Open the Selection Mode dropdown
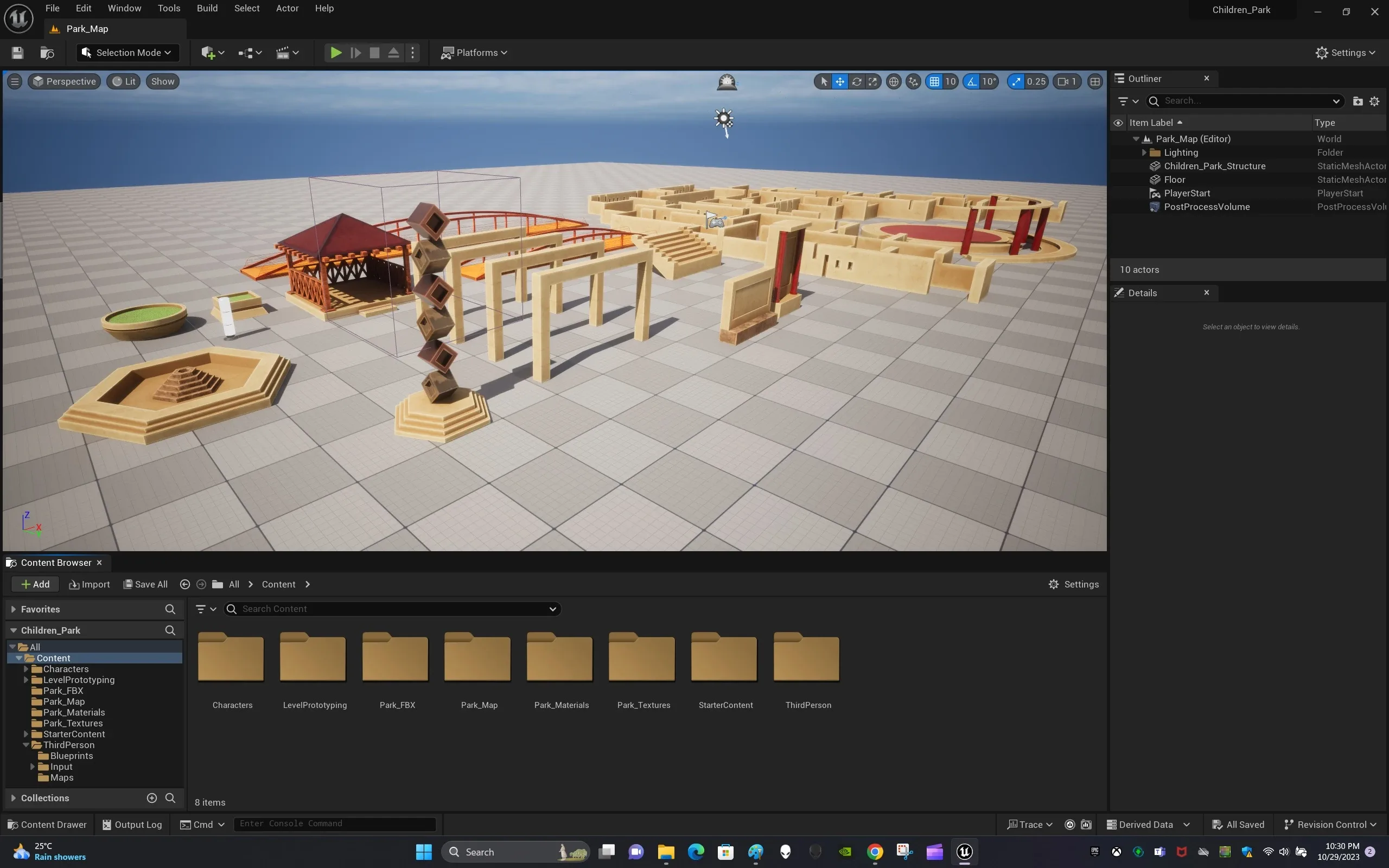The height and width of the screenshot is (868, 1389). [x=128, y=53]
